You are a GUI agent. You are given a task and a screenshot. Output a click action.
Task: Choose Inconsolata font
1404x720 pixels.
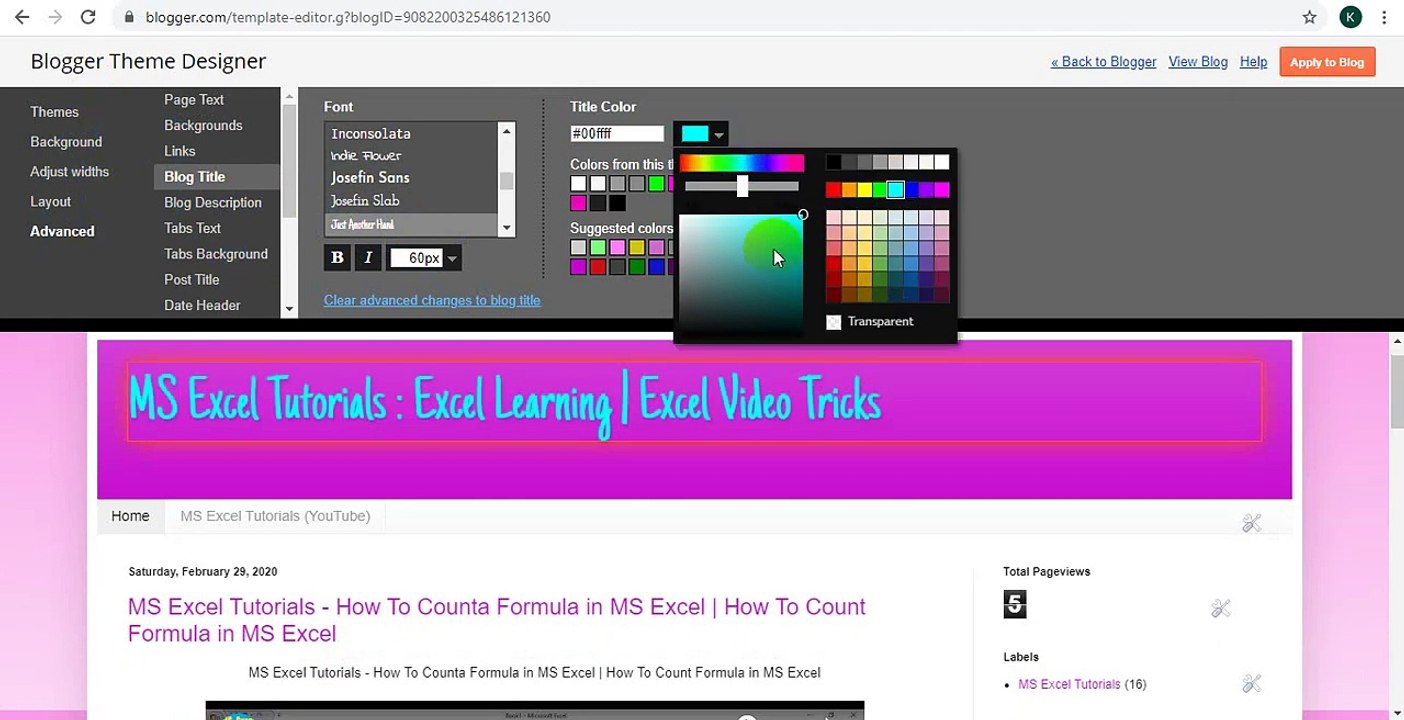tap(371, 134)
